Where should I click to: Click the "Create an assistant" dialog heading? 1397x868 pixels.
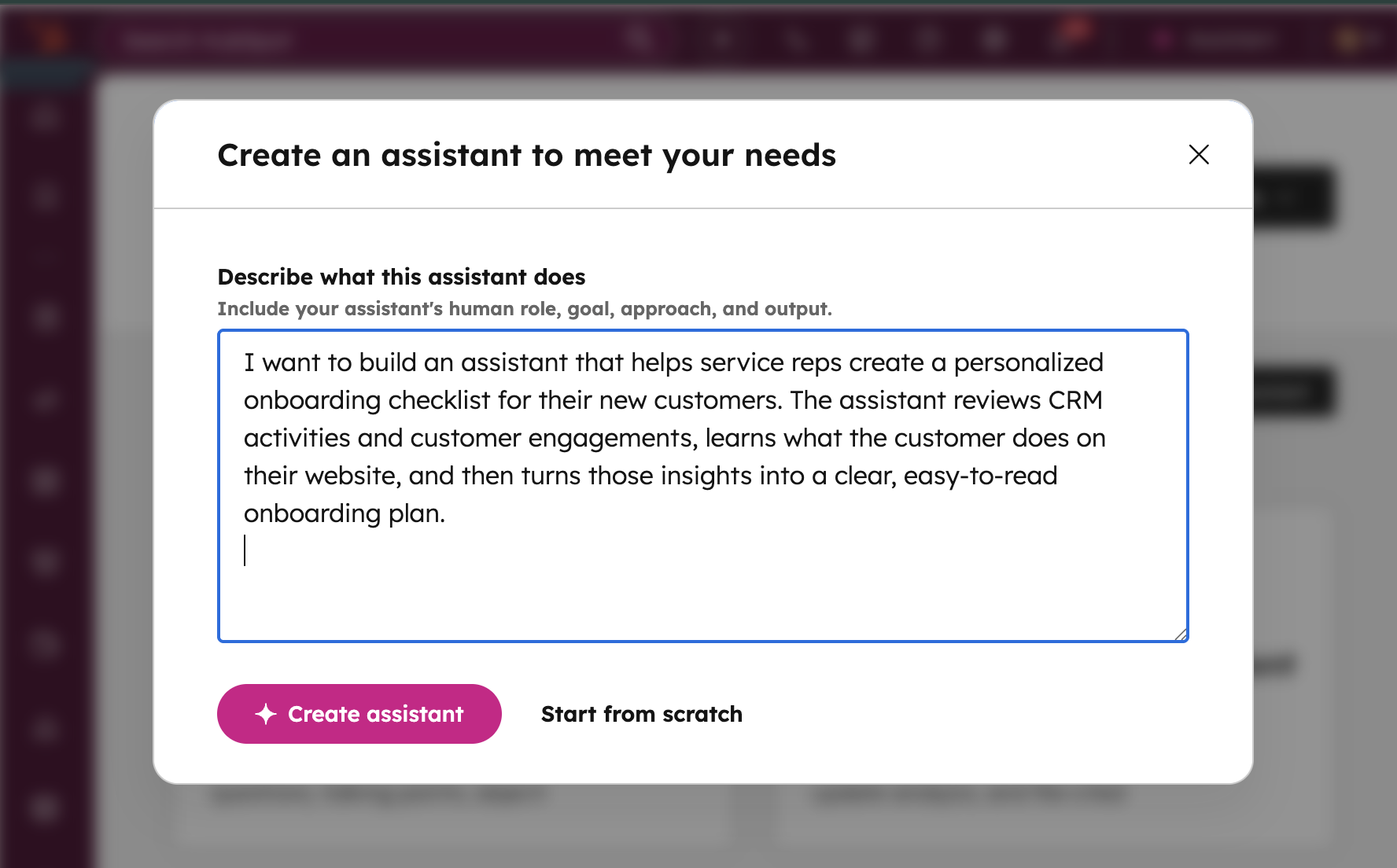pos(526,155)
